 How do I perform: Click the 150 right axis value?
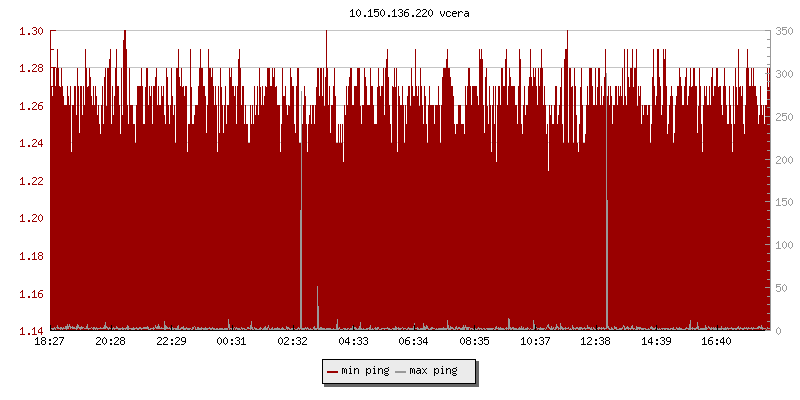pos(783,202)
